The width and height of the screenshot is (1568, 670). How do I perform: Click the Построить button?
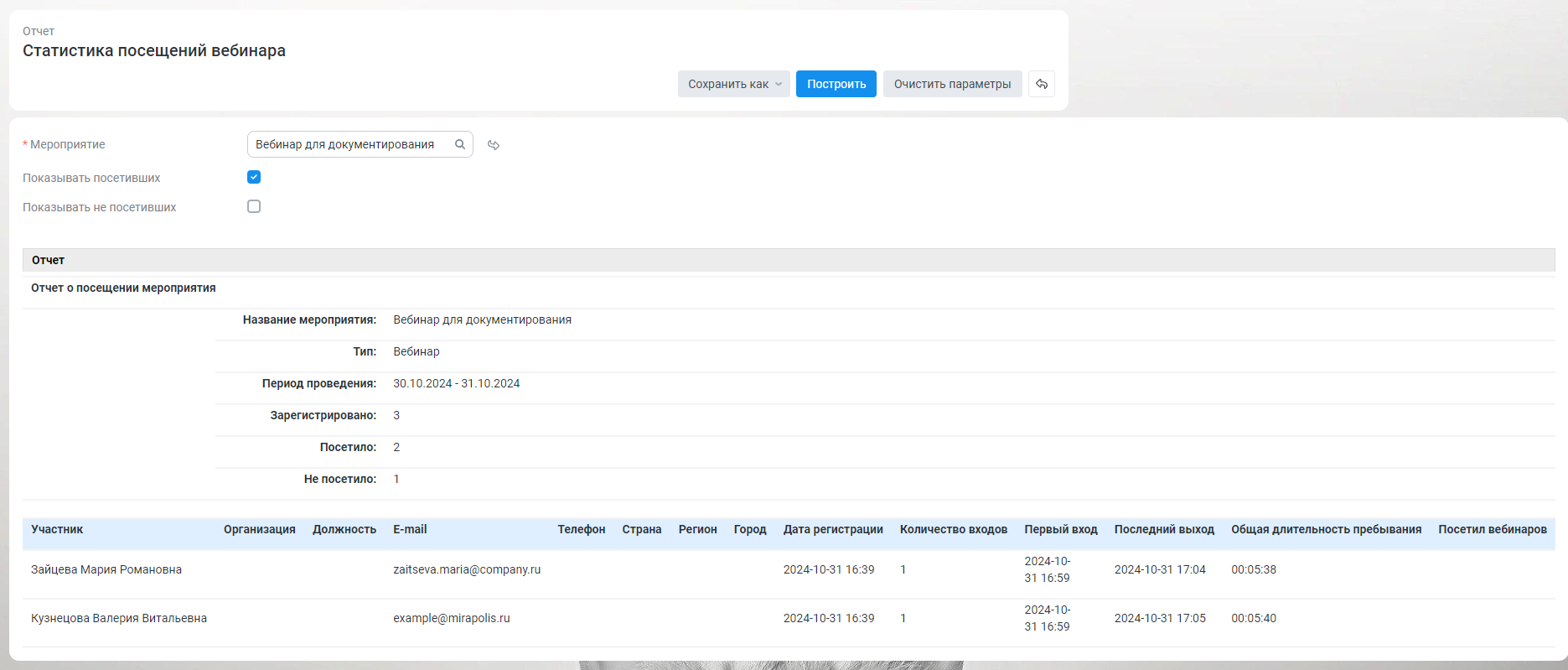tap(836, 84)
